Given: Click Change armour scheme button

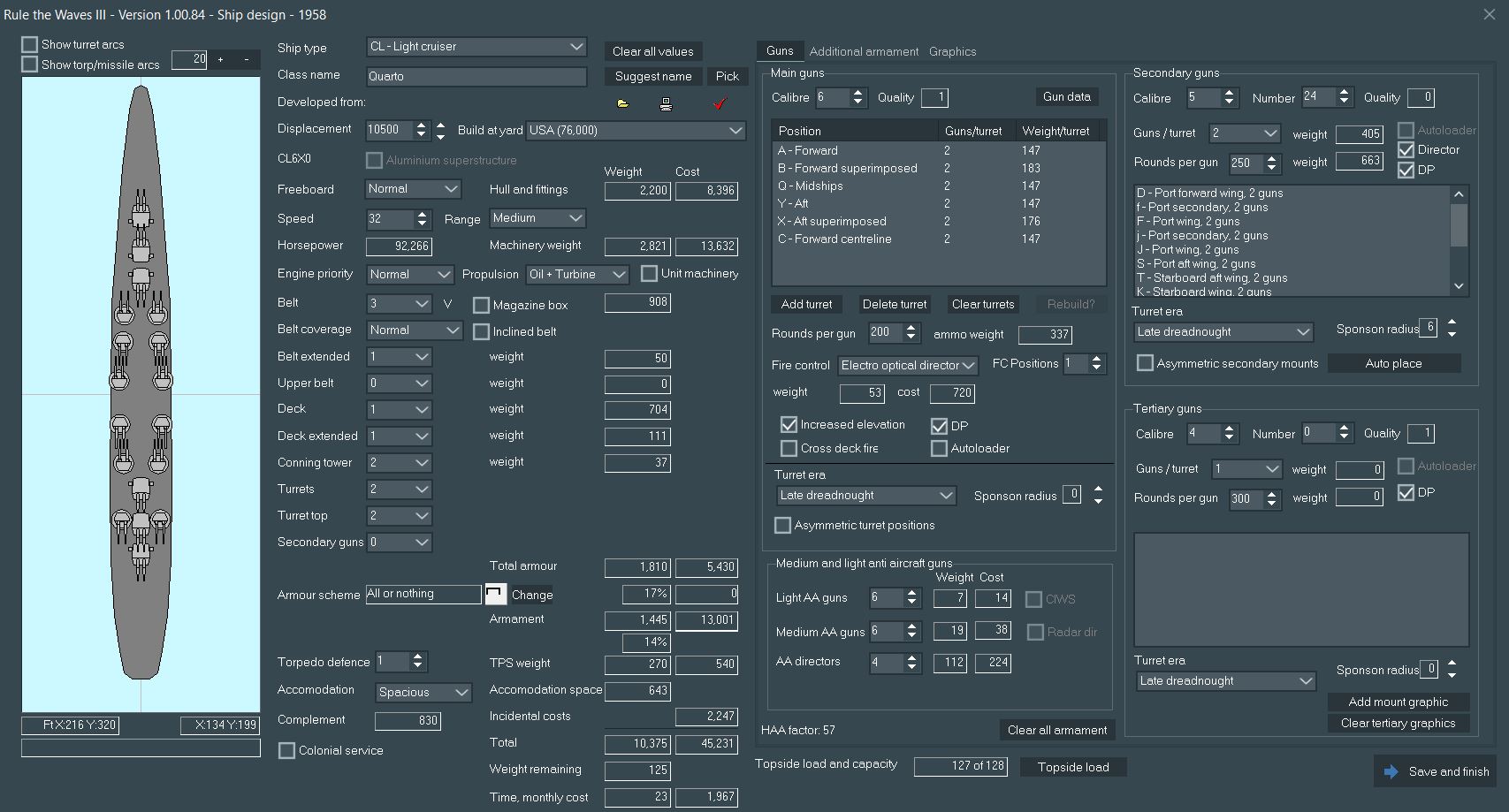Looking at the screenshot, I should click(532, 595).
